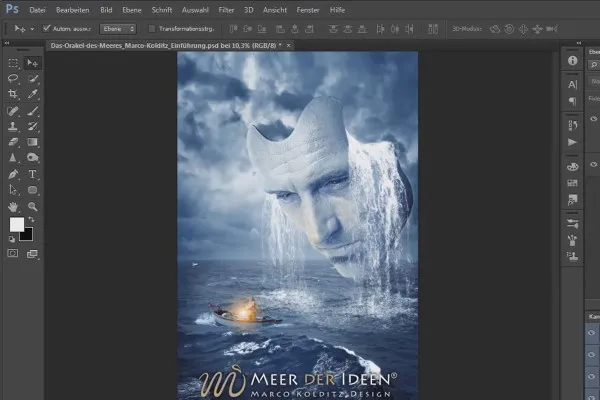The width and height of the screenshot is (600, 400).
Task: Click the Photoshop Ps logo
Action: click(x=12, y=9)
